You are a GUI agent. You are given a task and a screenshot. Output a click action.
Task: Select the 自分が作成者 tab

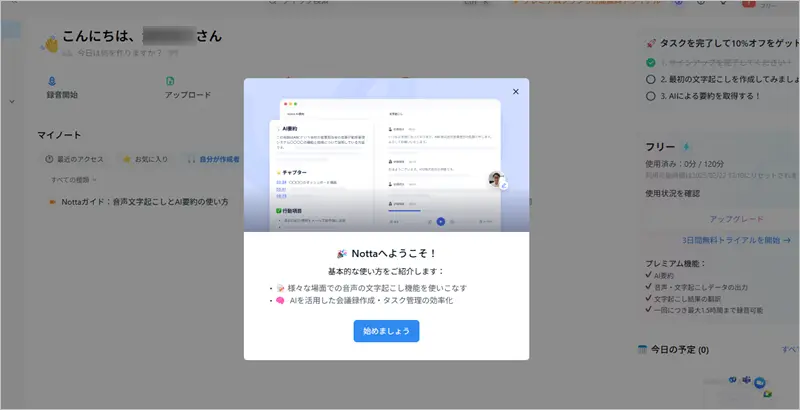coord(214,159)
